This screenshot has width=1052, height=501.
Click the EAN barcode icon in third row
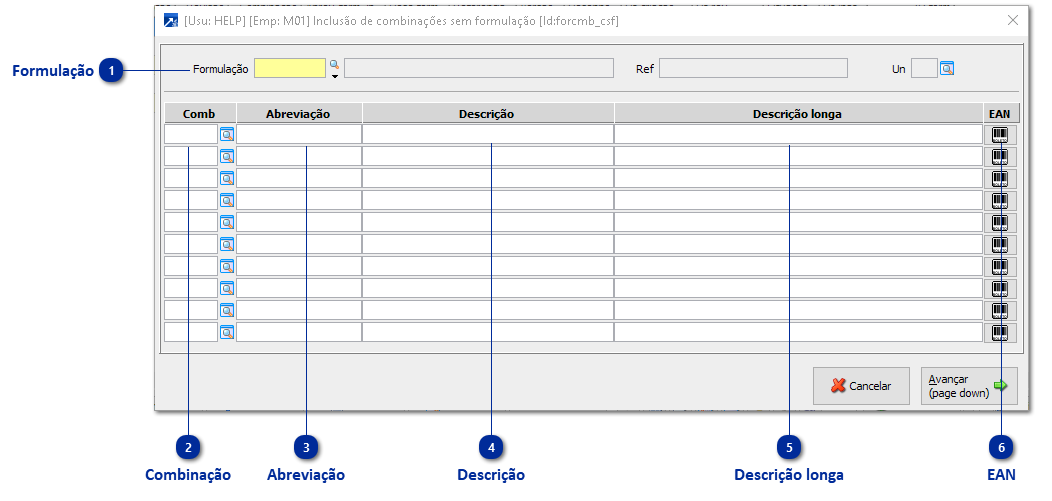coord(1000,178)
